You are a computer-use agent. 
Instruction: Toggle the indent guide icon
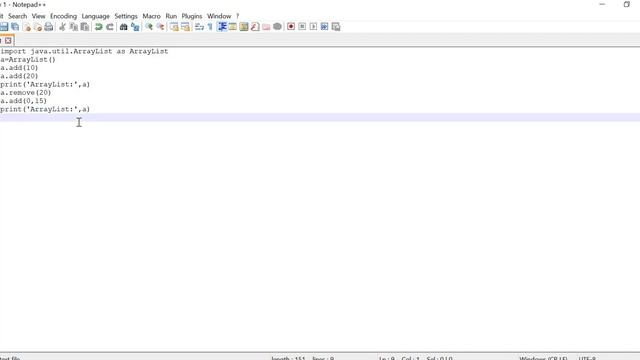(x=222, y=27)
